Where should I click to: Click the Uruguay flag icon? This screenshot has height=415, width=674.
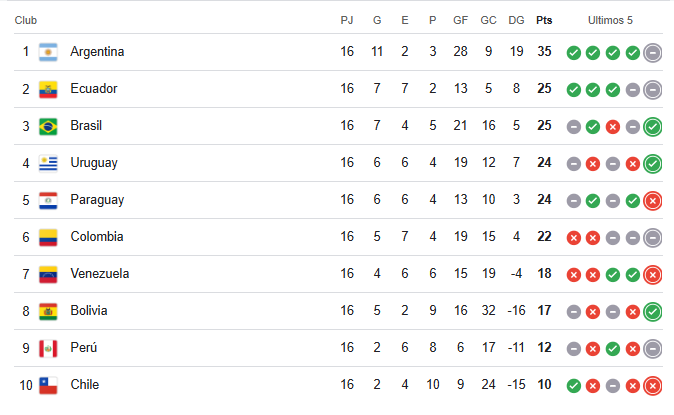coord(48,163)
